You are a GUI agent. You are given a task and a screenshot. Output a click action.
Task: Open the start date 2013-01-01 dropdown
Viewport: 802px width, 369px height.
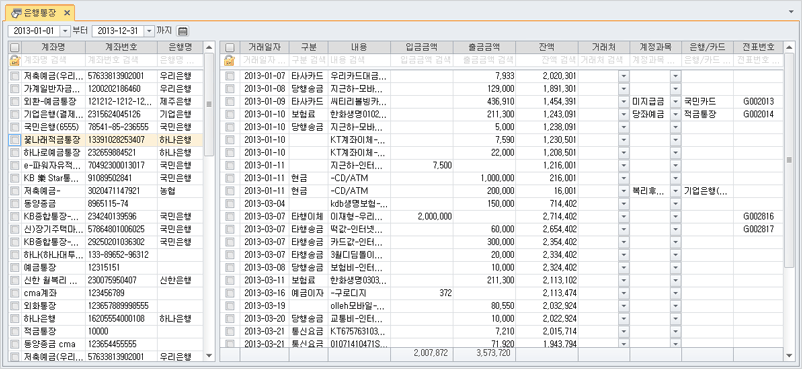(x=64, y=31)
